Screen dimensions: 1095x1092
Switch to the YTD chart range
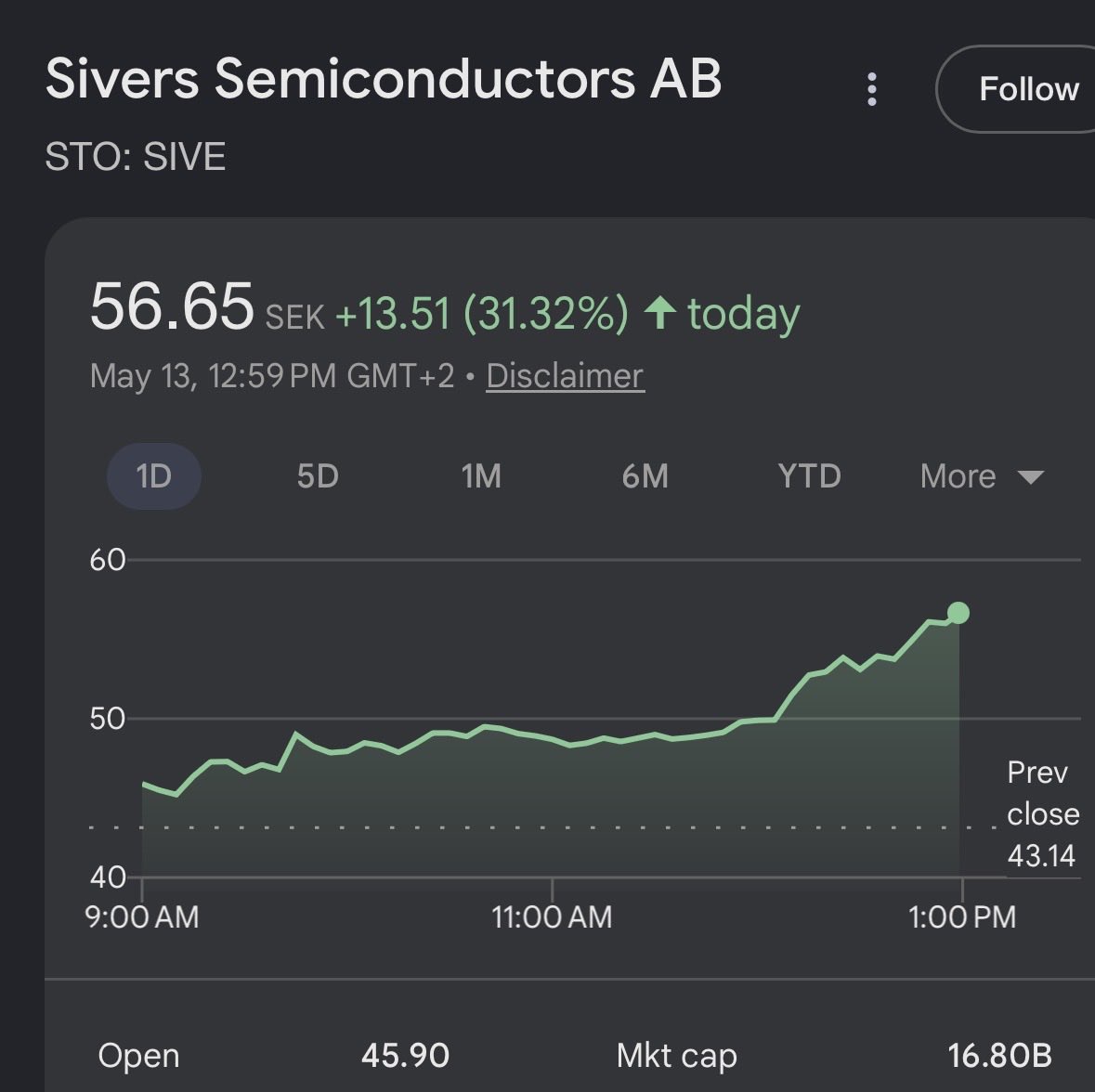click(809, 476)
